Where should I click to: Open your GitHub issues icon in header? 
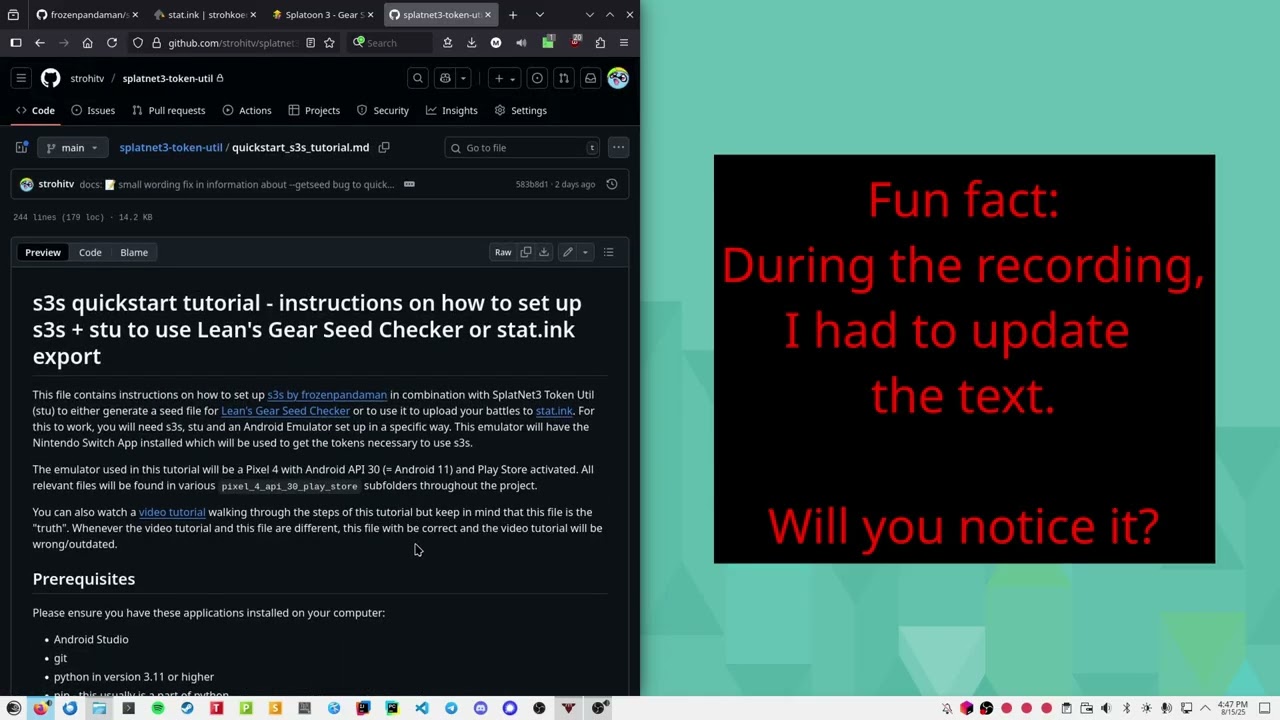pyautogui.click(x=537, y=78)
